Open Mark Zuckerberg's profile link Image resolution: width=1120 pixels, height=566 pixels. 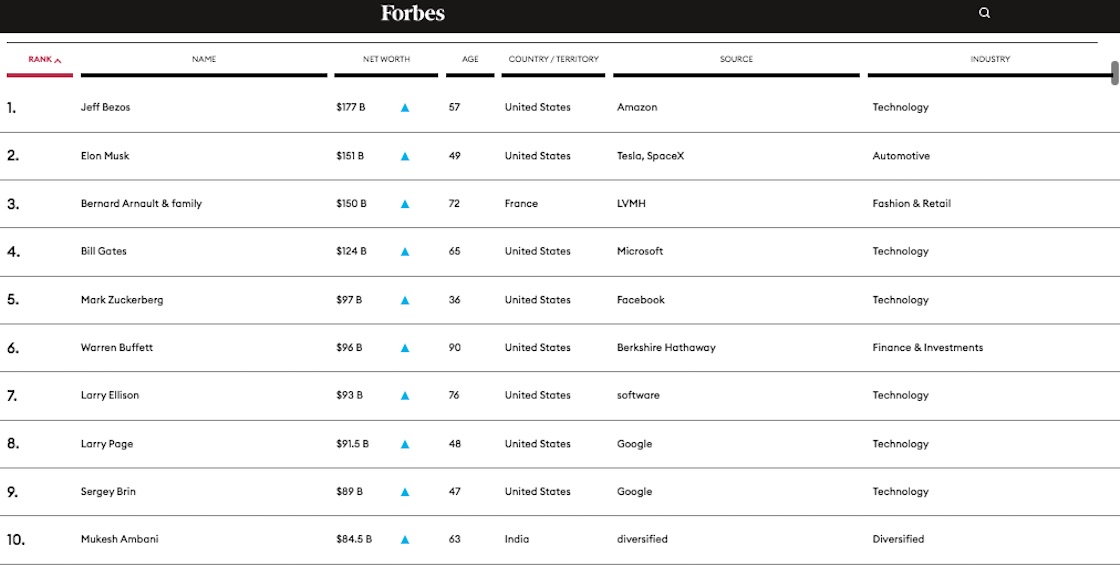point(122,300)
